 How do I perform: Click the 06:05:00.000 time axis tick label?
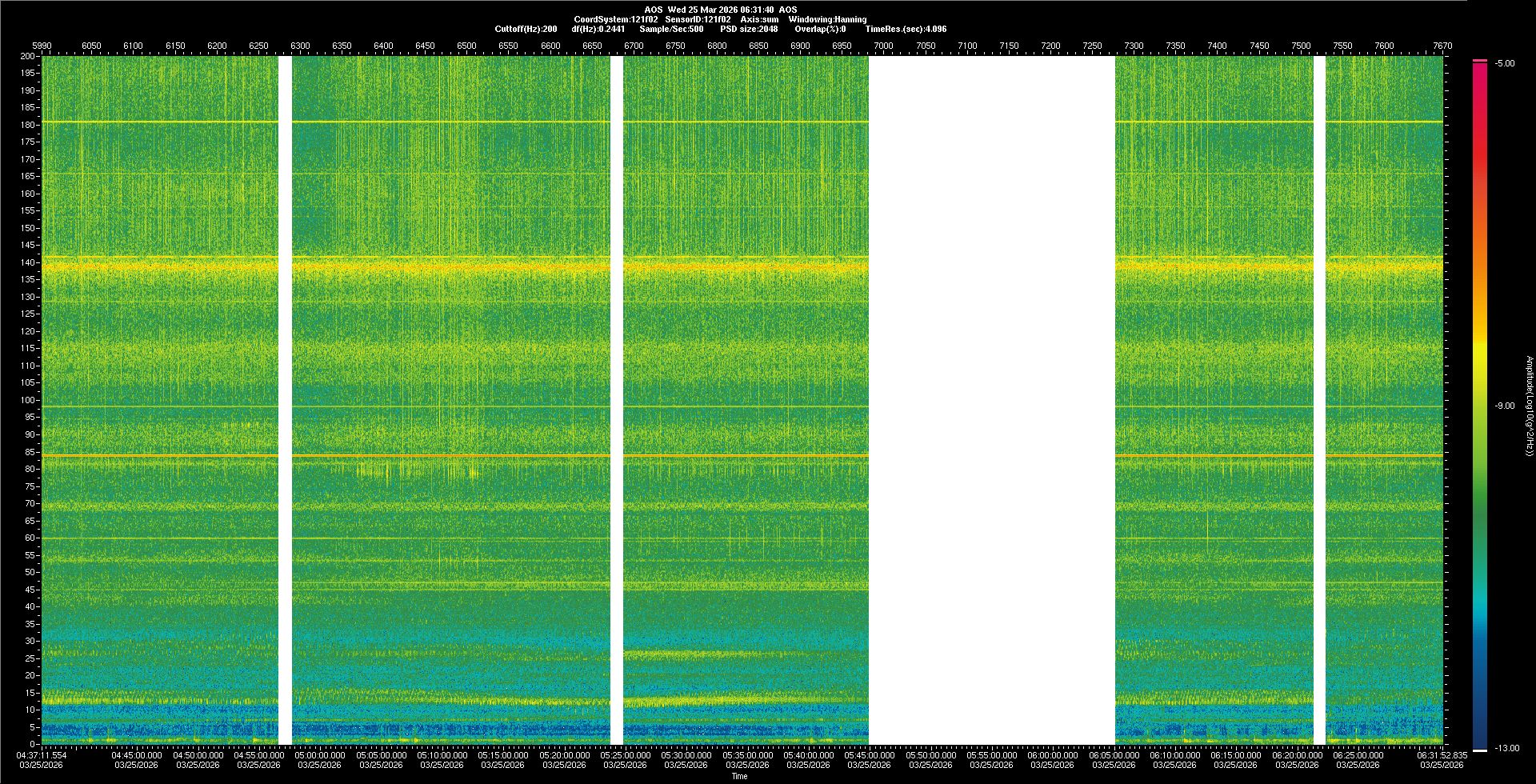click(x=1114, y=755)
